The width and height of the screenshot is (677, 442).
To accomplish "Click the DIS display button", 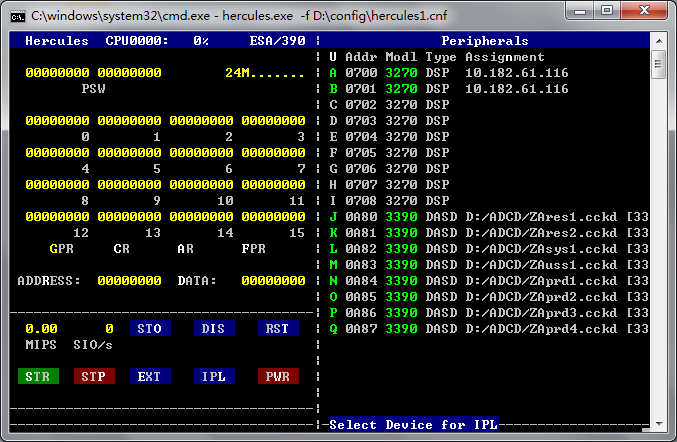I will click(214, 328).
